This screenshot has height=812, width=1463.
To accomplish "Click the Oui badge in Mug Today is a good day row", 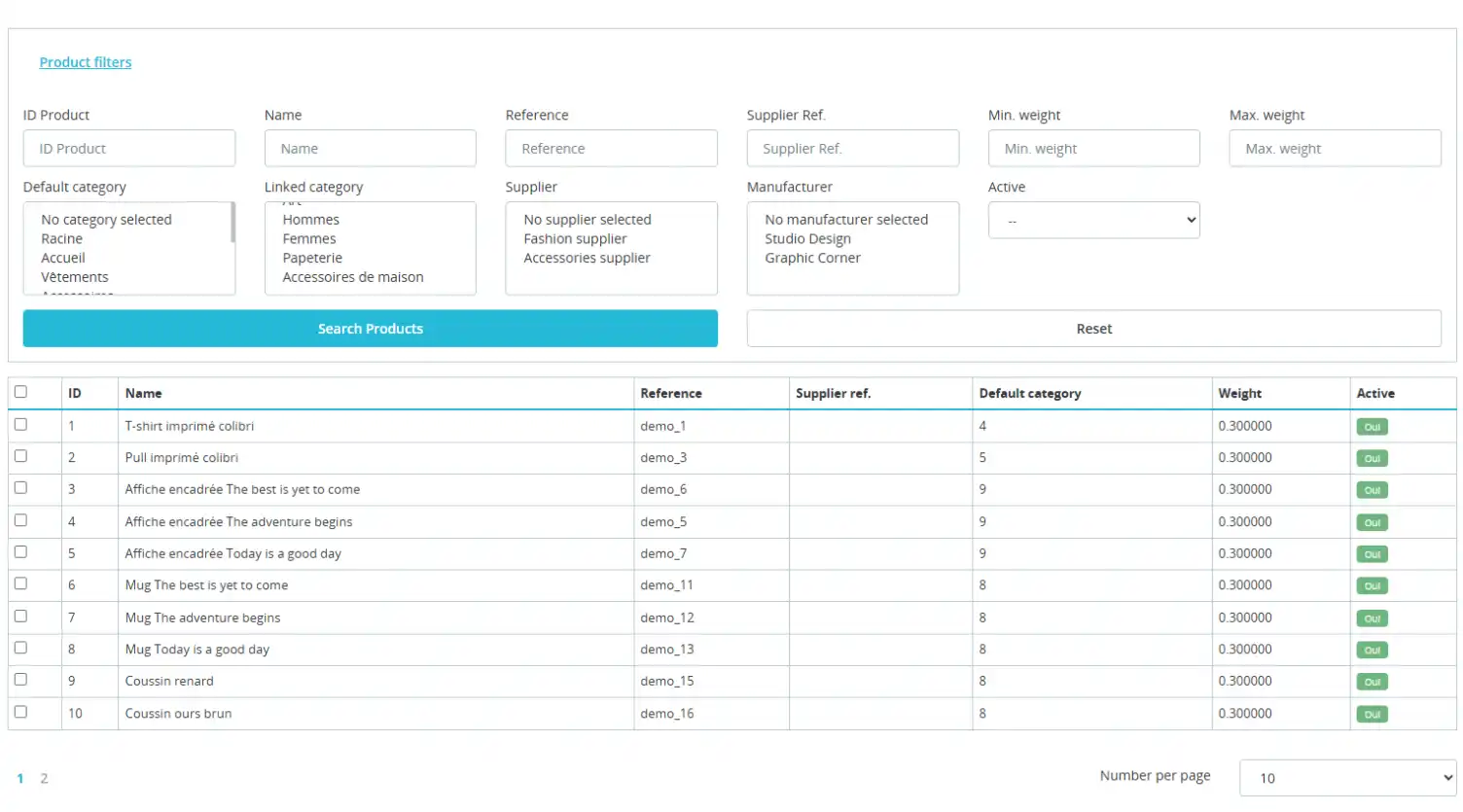I will coord(1372,651).
